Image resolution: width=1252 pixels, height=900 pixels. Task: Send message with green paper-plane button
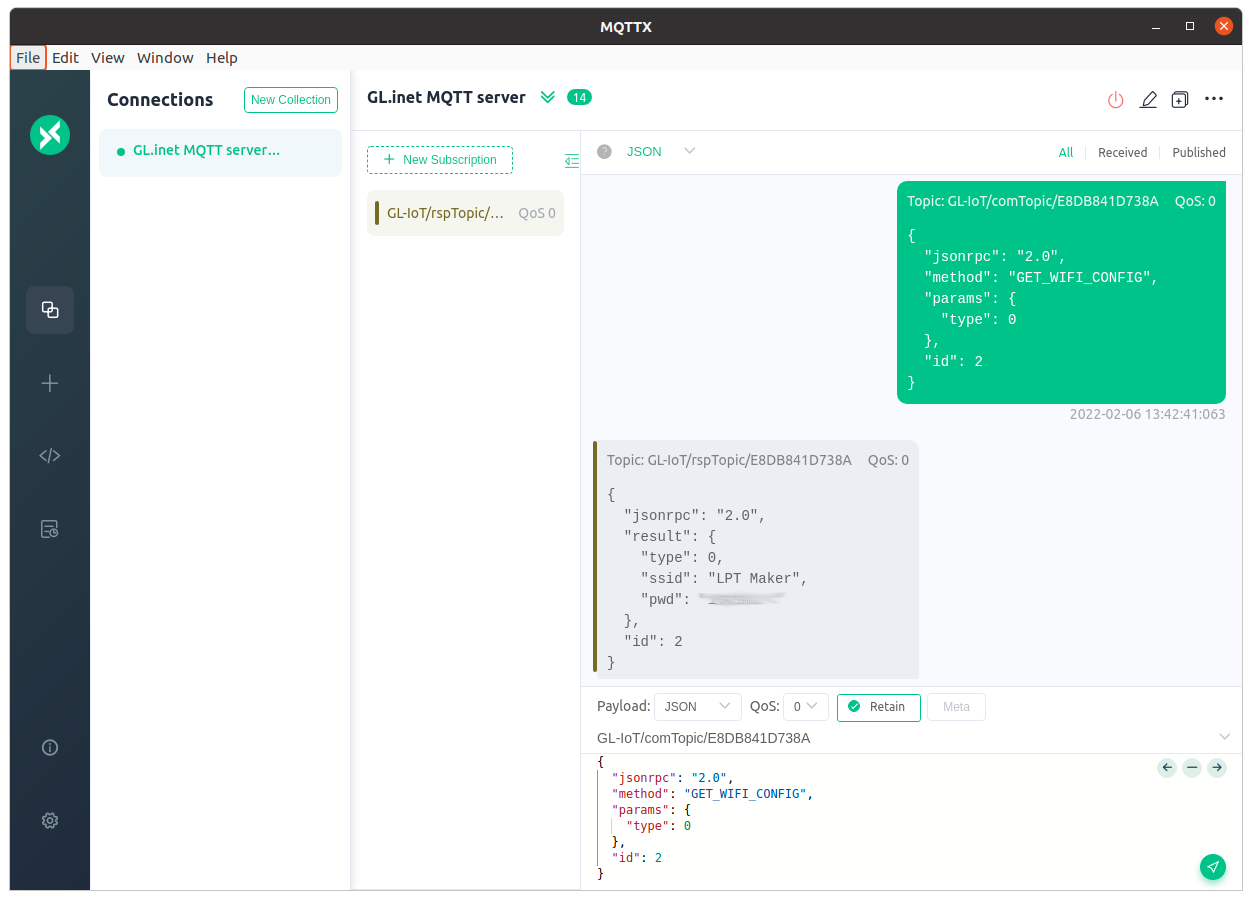coord(1213,867)
